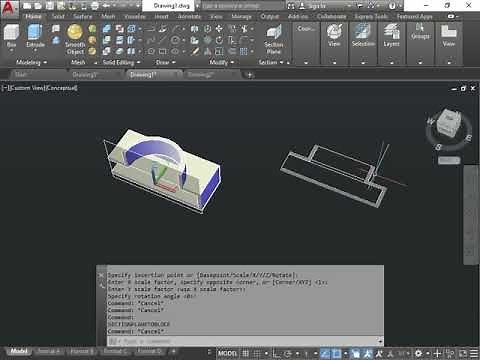Click the Plot printer icon in quick access toolbar
Screen dimensions: 480x360
[95, 6]
